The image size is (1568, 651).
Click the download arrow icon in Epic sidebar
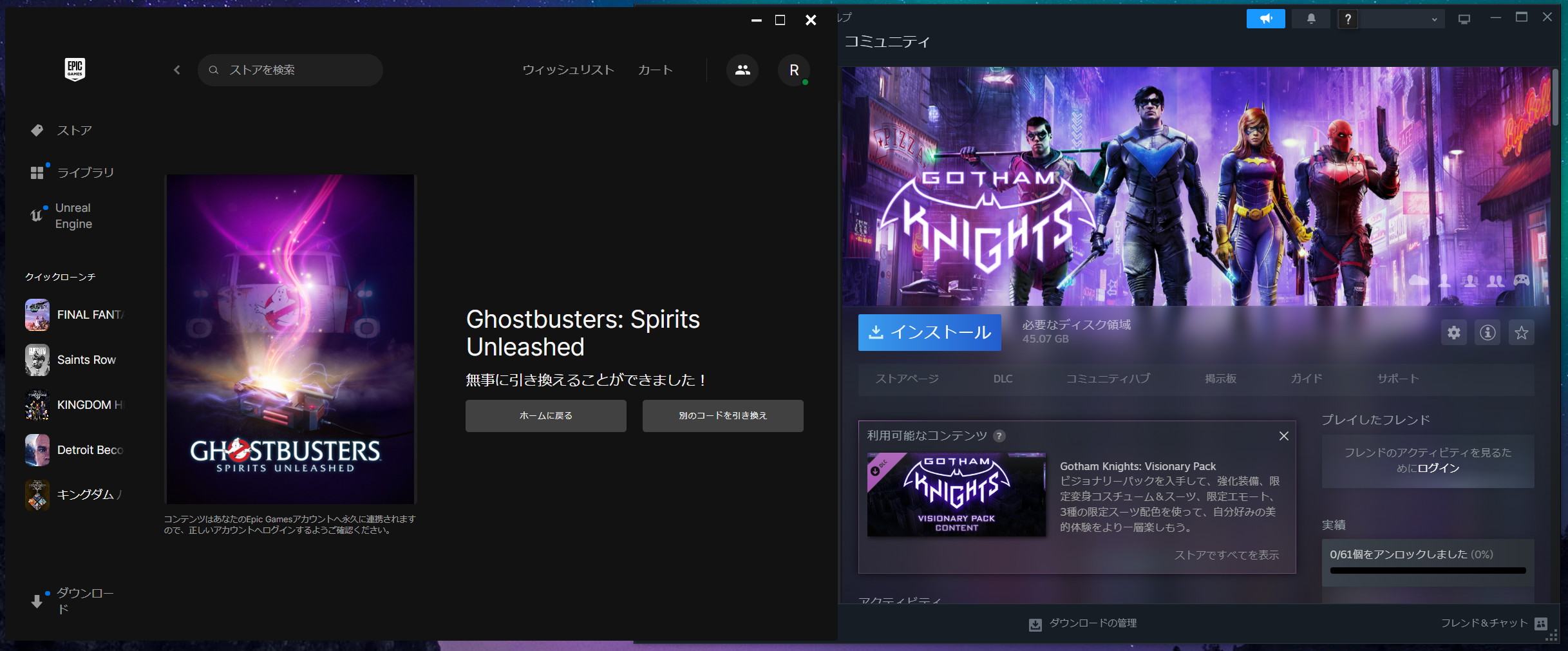coord(37,601)
